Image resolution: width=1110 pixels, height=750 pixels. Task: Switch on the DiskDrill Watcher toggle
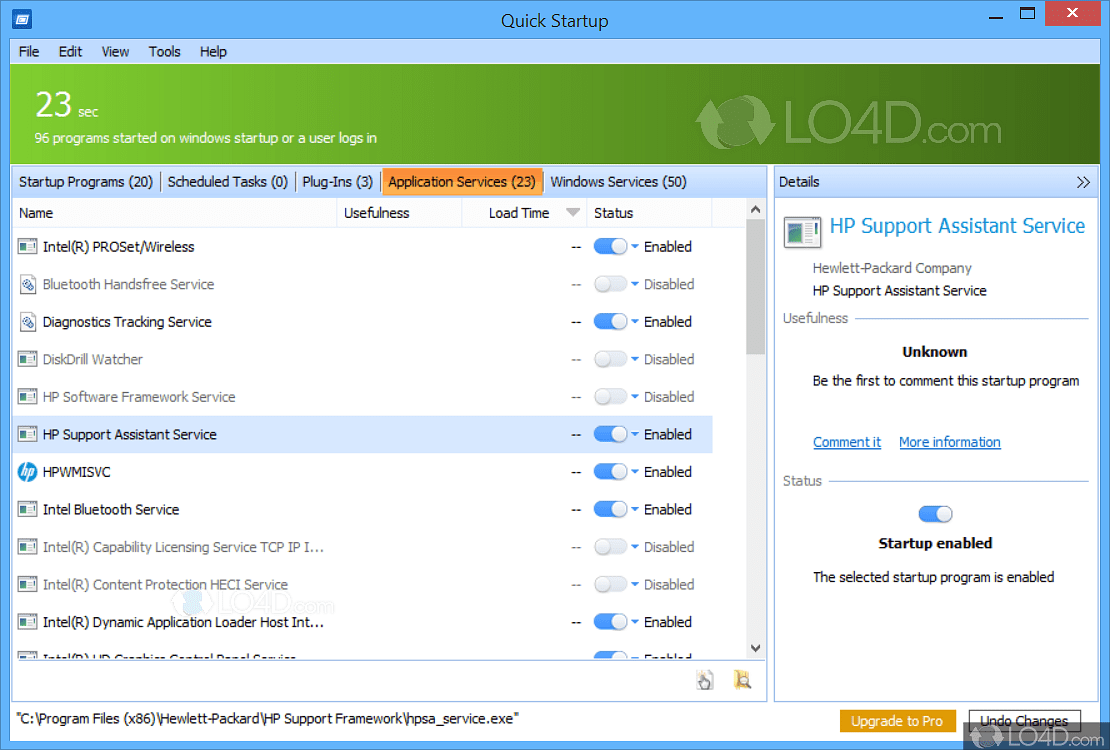[x=610, y=359]
